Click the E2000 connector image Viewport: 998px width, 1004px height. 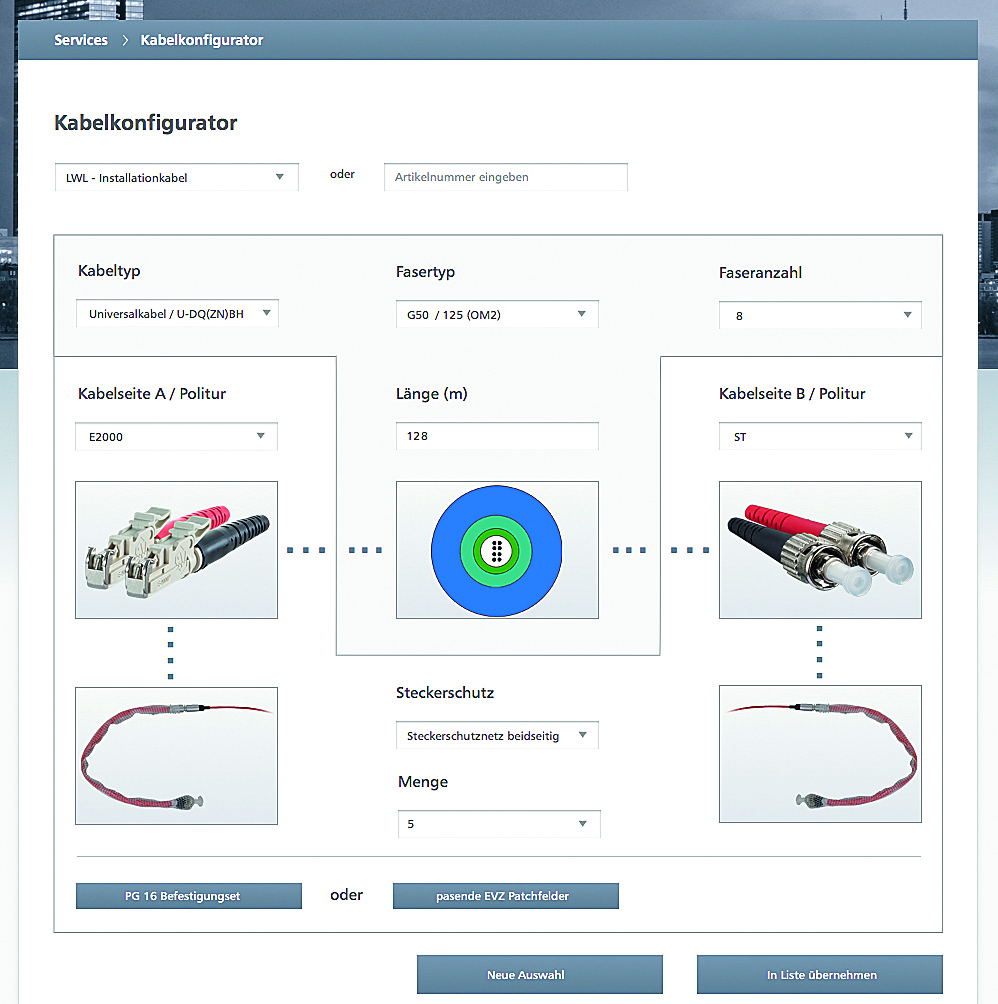(x=177, y=550)
